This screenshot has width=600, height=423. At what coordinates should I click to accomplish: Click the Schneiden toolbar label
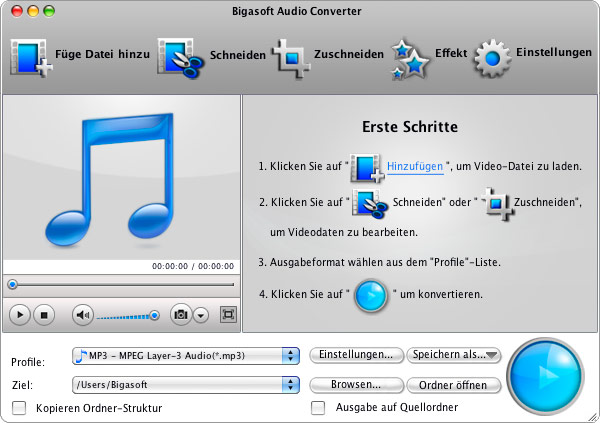[x=238, y=55]
